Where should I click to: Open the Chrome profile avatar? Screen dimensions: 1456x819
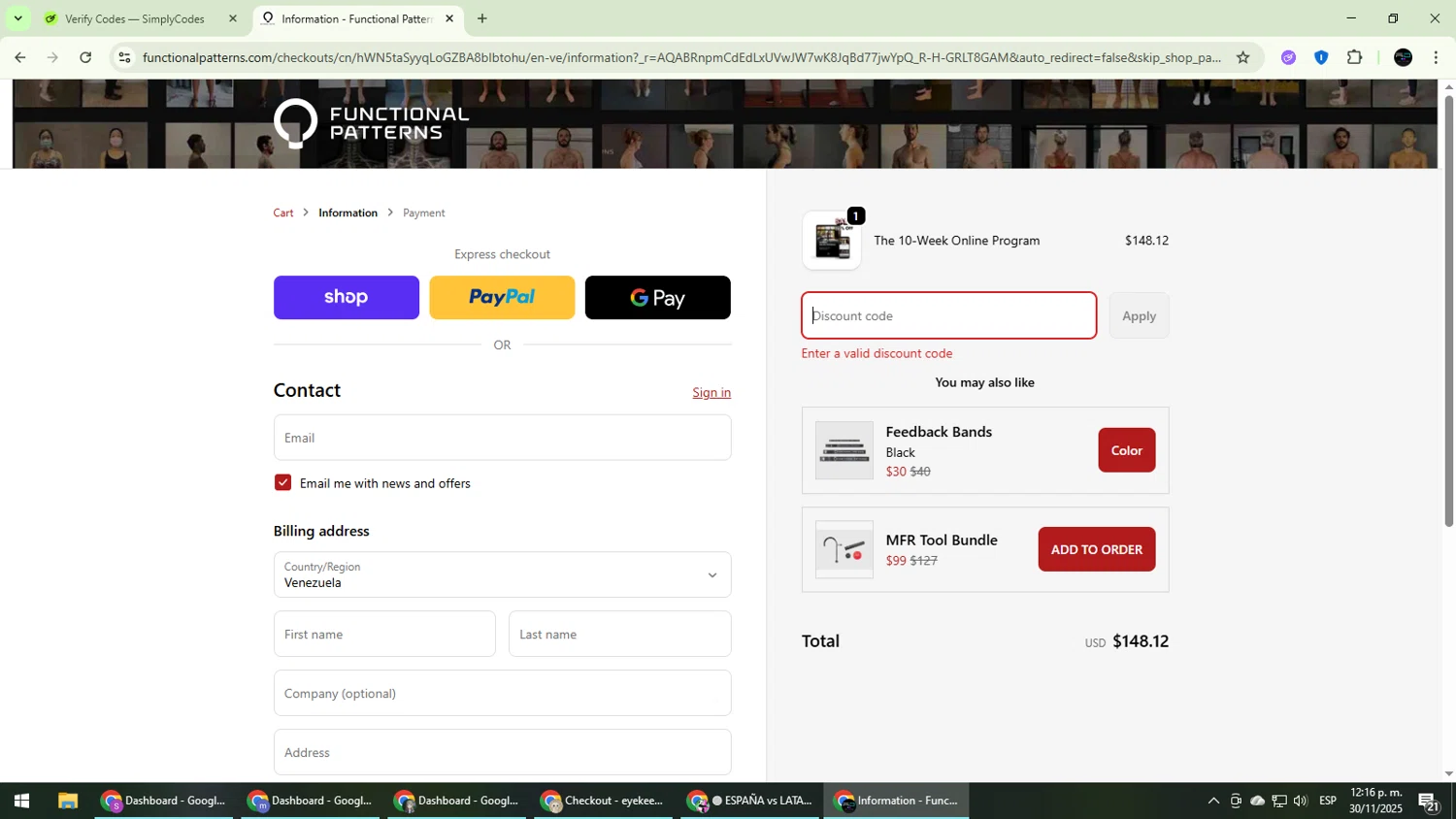(1403, 57)
